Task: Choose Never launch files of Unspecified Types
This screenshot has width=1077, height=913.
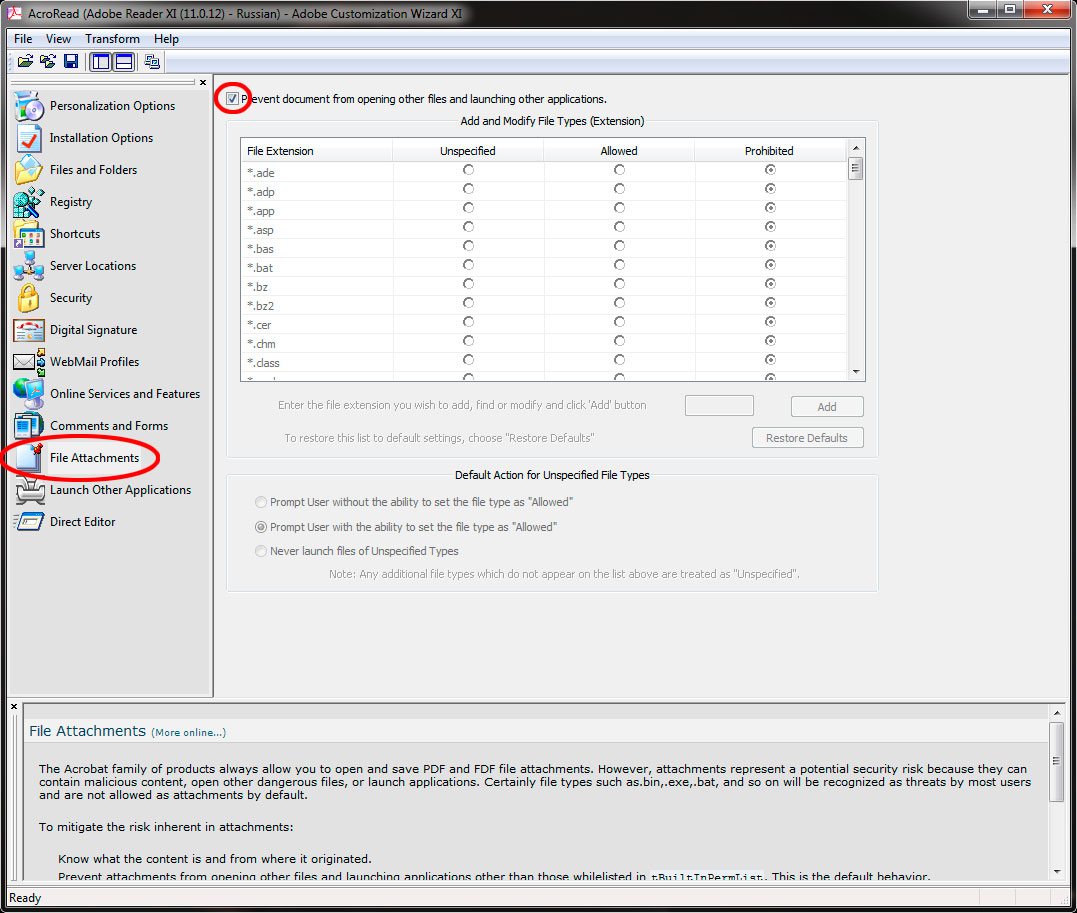Action: pyautogui.click(x=260, y=551)
